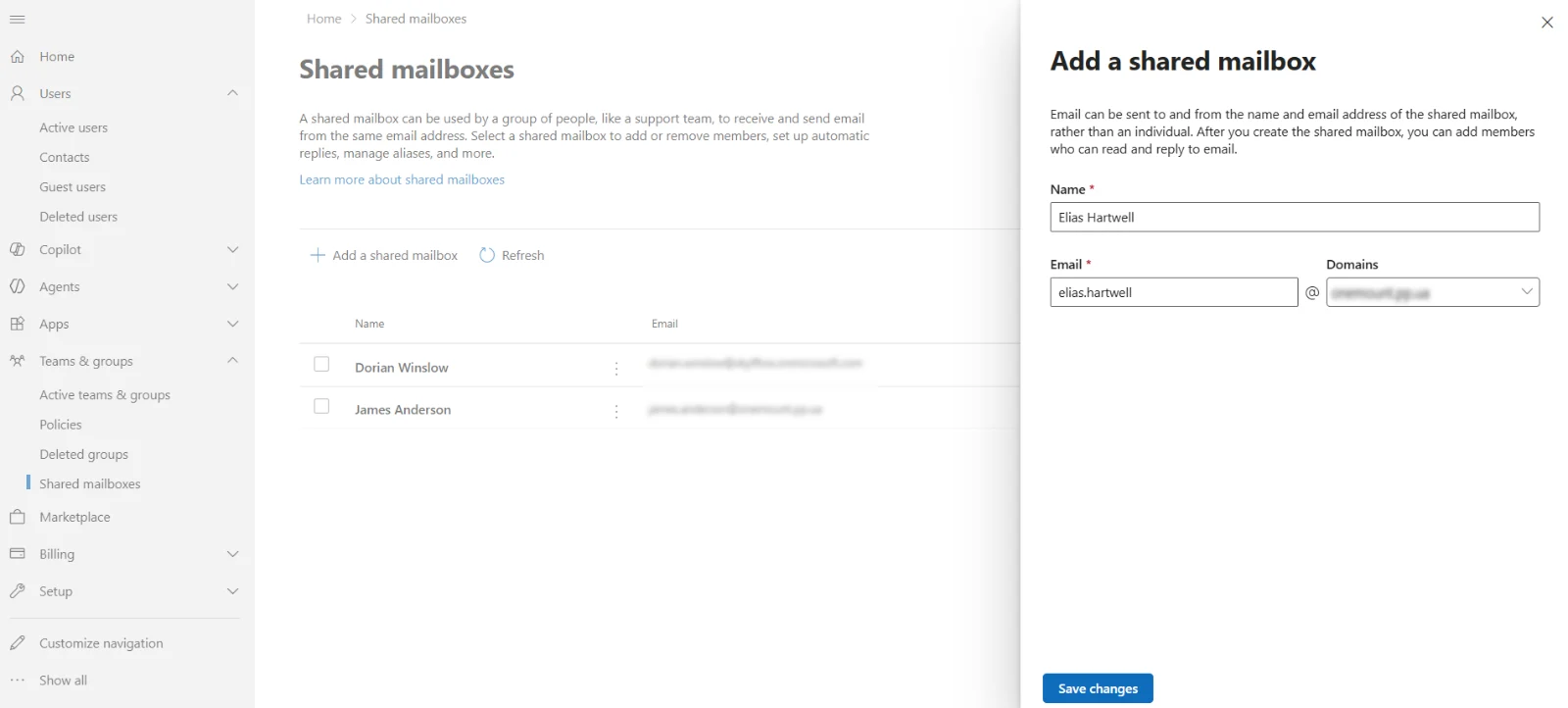Sort by the Name column header
1568x708 pixels.
[x=369, y=324]
